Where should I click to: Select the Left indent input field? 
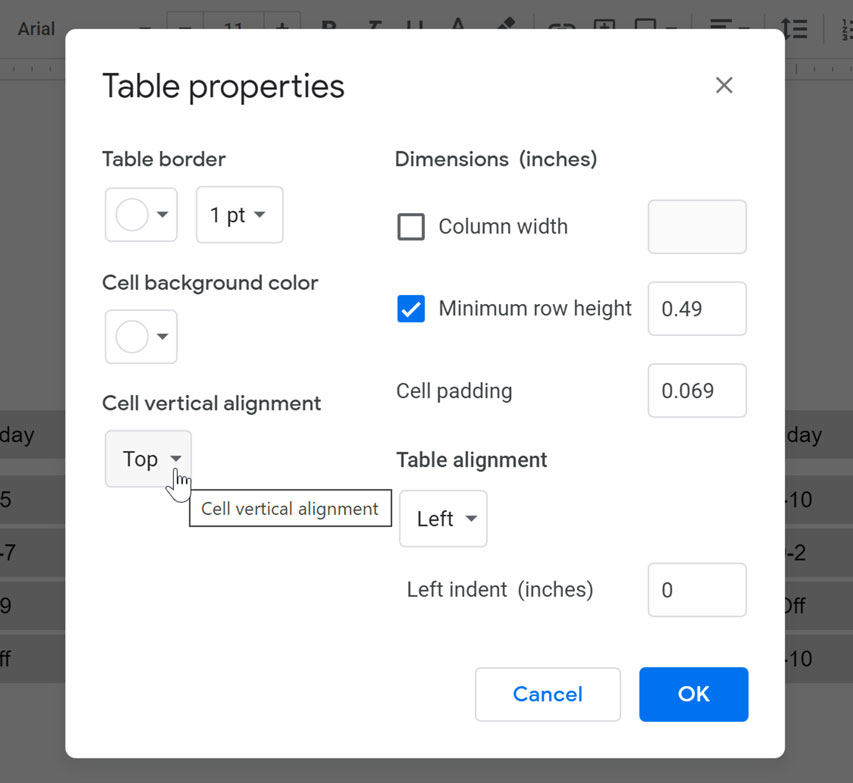(696, 590)
